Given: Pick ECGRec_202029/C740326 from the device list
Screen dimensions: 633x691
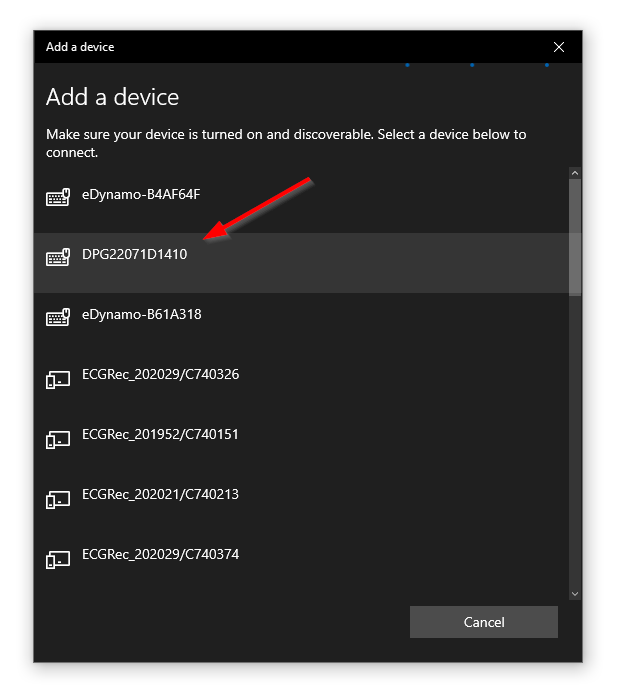Looking at the screenshot, I should pyautogui.click(x=160, y=374).
